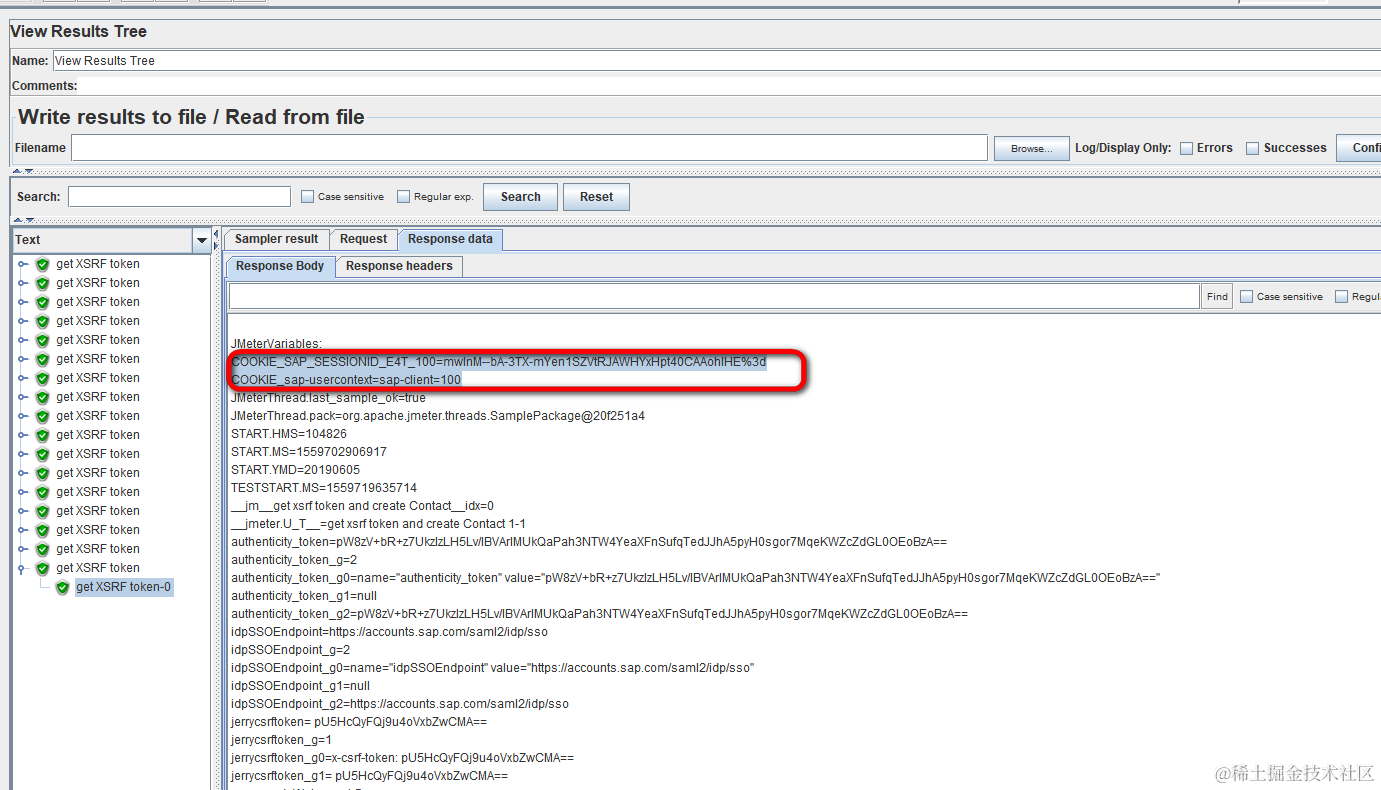This screenshot has width=1381, height=790.
Task: Click the idpSSOEndpoint_g1=null line
Action: click(x=300, y=686)
